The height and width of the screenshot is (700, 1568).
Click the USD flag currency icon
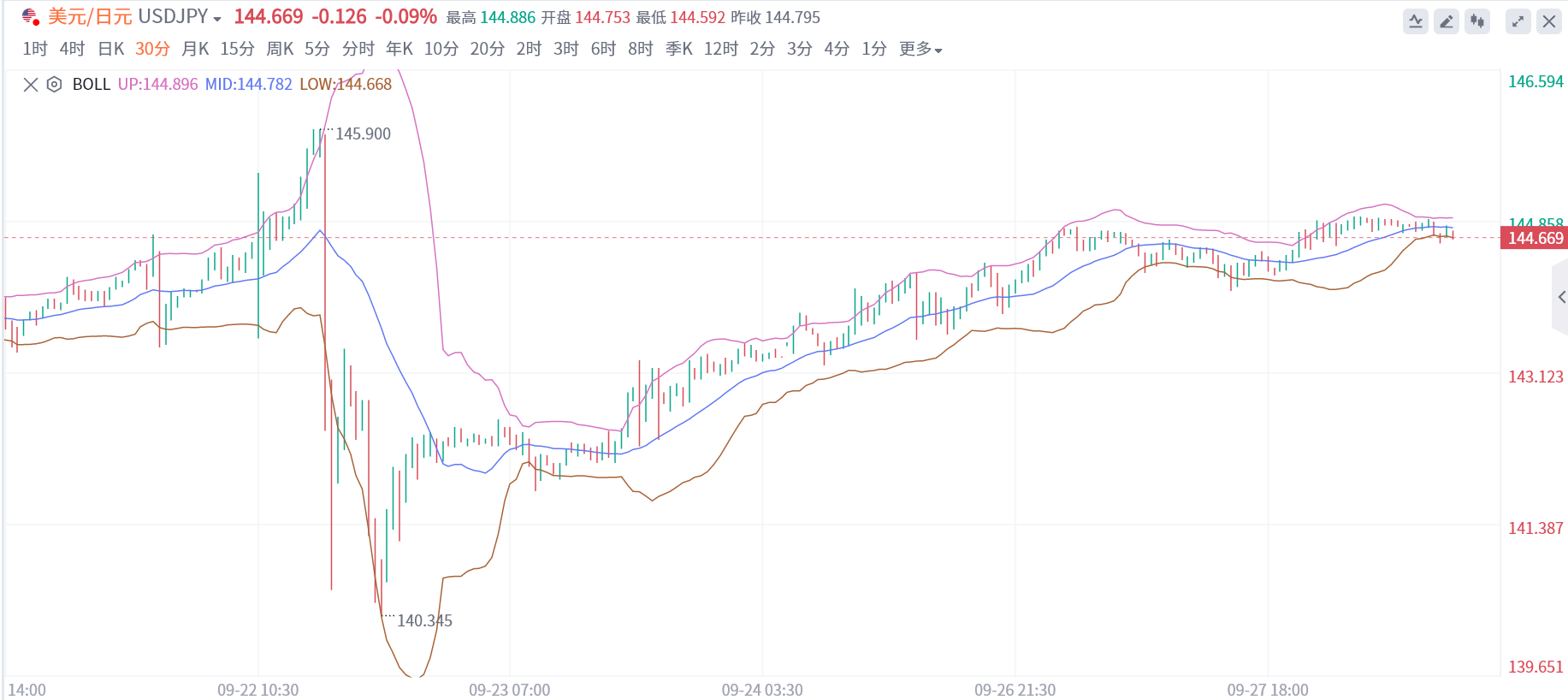[x=31, y=17]
